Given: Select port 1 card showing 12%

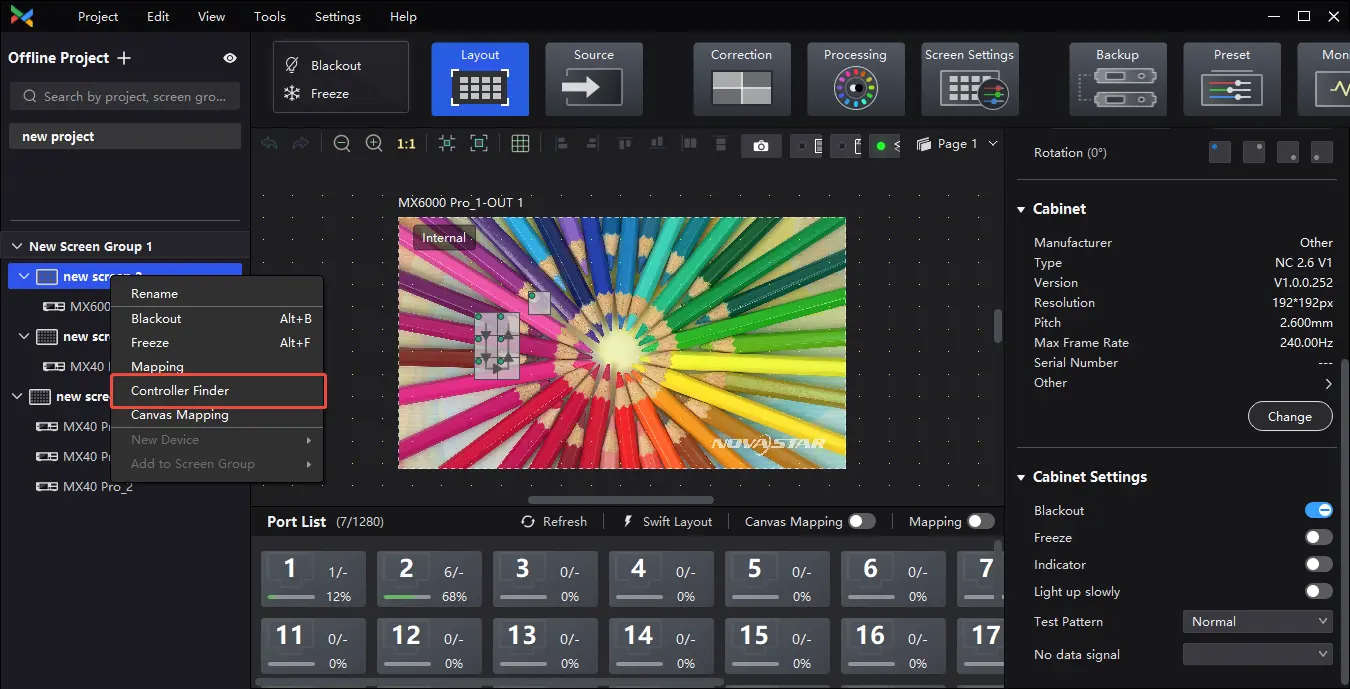Looking at the screenshot, I should (x=313, y=579).
